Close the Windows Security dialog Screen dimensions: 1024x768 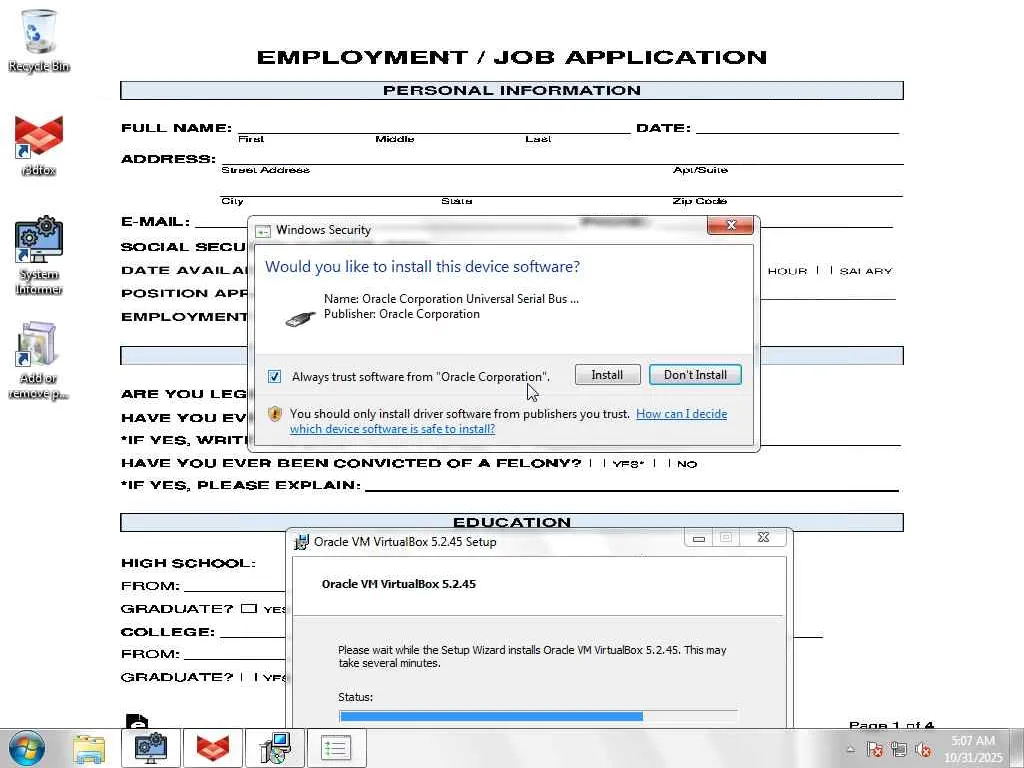tap(731, 225)
